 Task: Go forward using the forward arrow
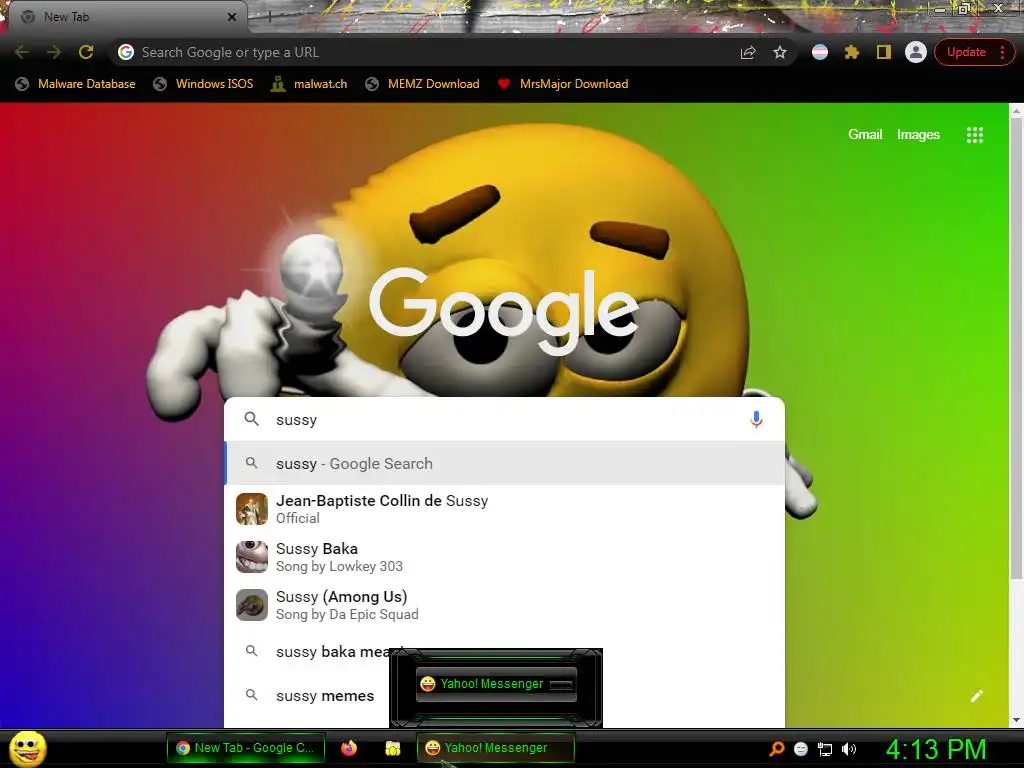54,52
